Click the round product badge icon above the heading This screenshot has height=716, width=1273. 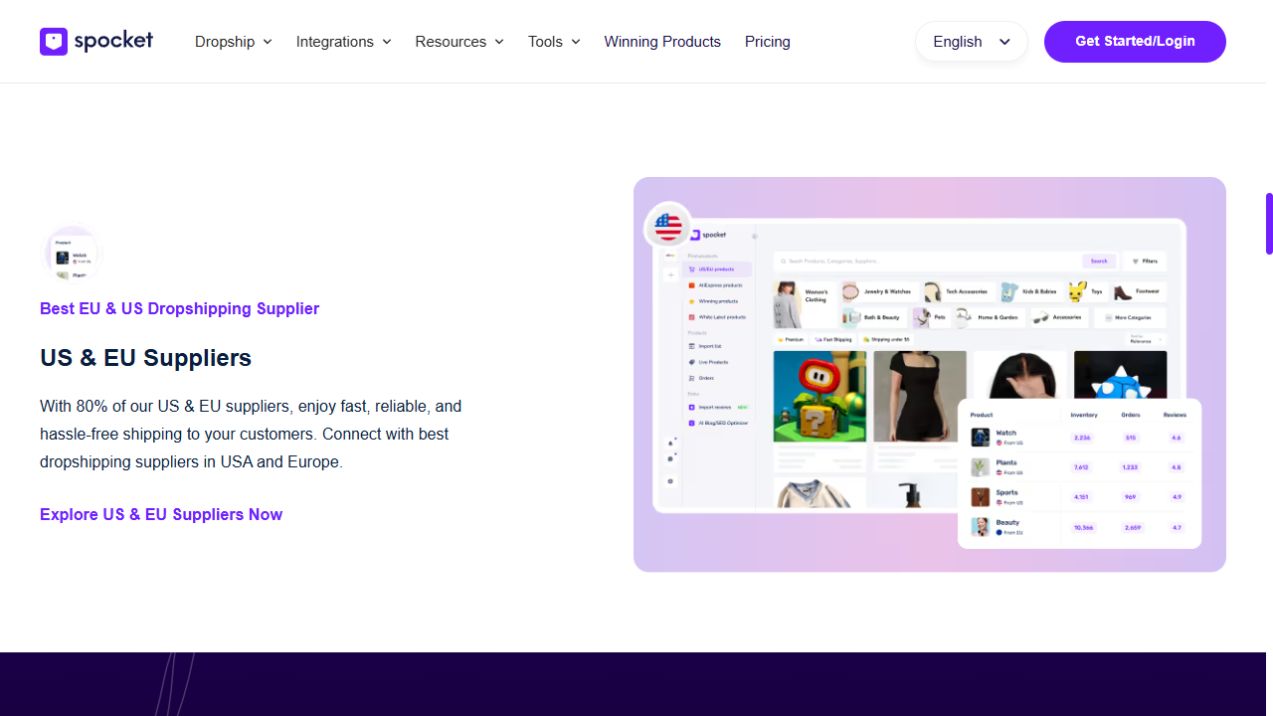click(x=72, y=254)
